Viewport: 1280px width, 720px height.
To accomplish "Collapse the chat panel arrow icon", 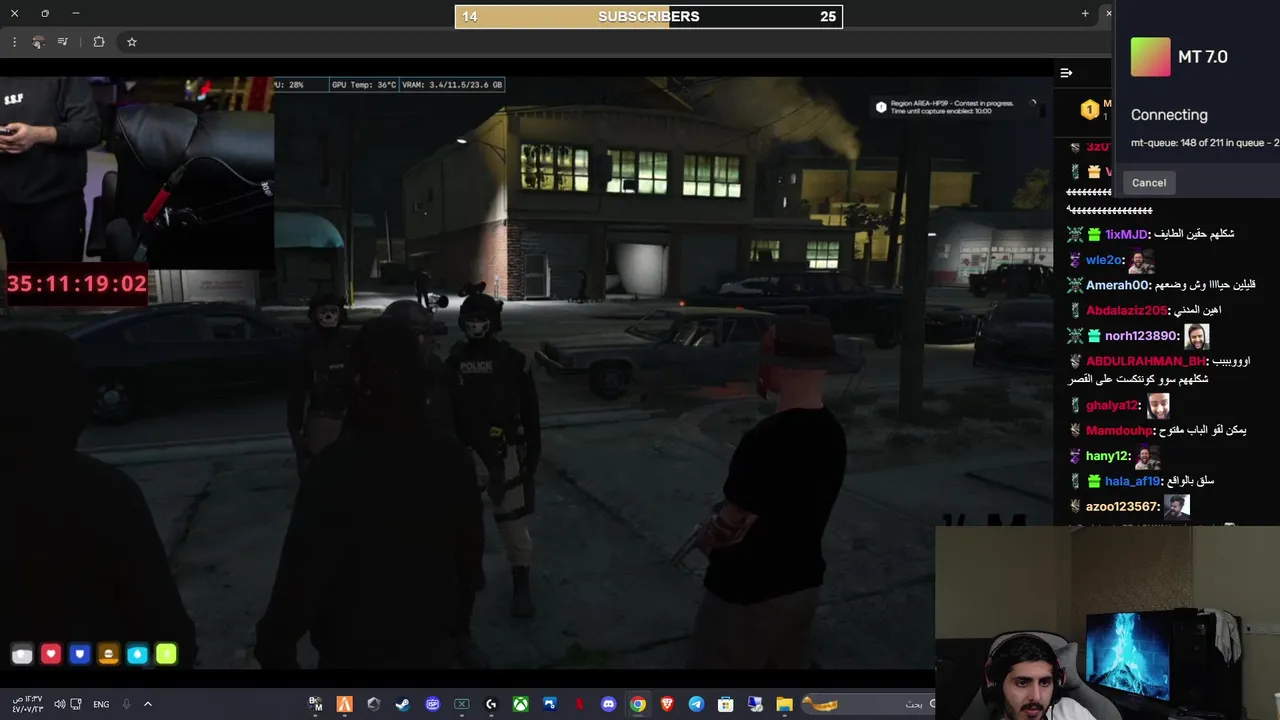I will click(1066, 73).
